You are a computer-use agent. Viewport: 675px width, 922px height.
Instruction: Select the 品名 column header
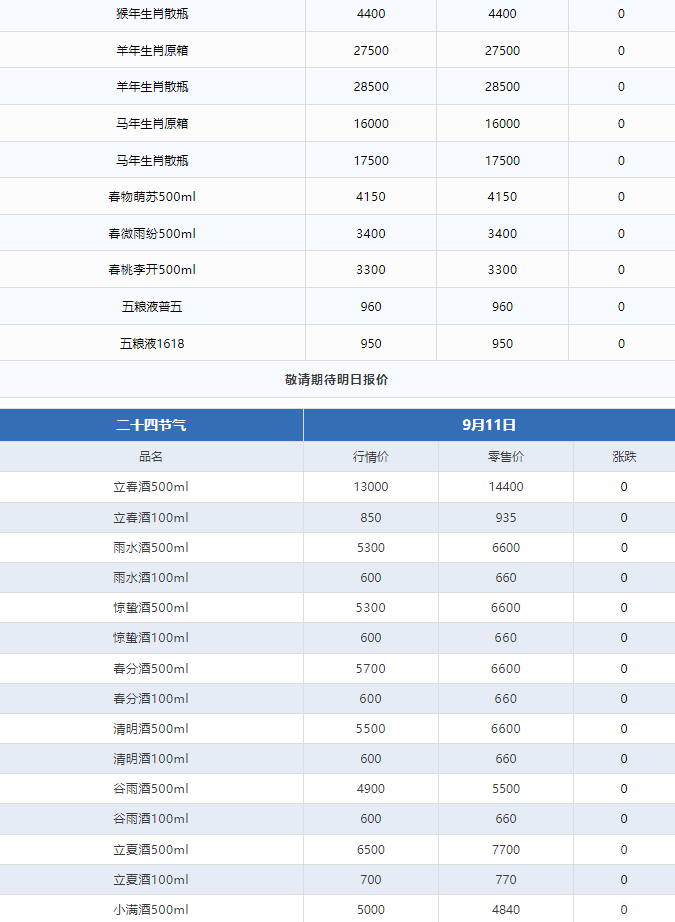(x=151, y=456)
